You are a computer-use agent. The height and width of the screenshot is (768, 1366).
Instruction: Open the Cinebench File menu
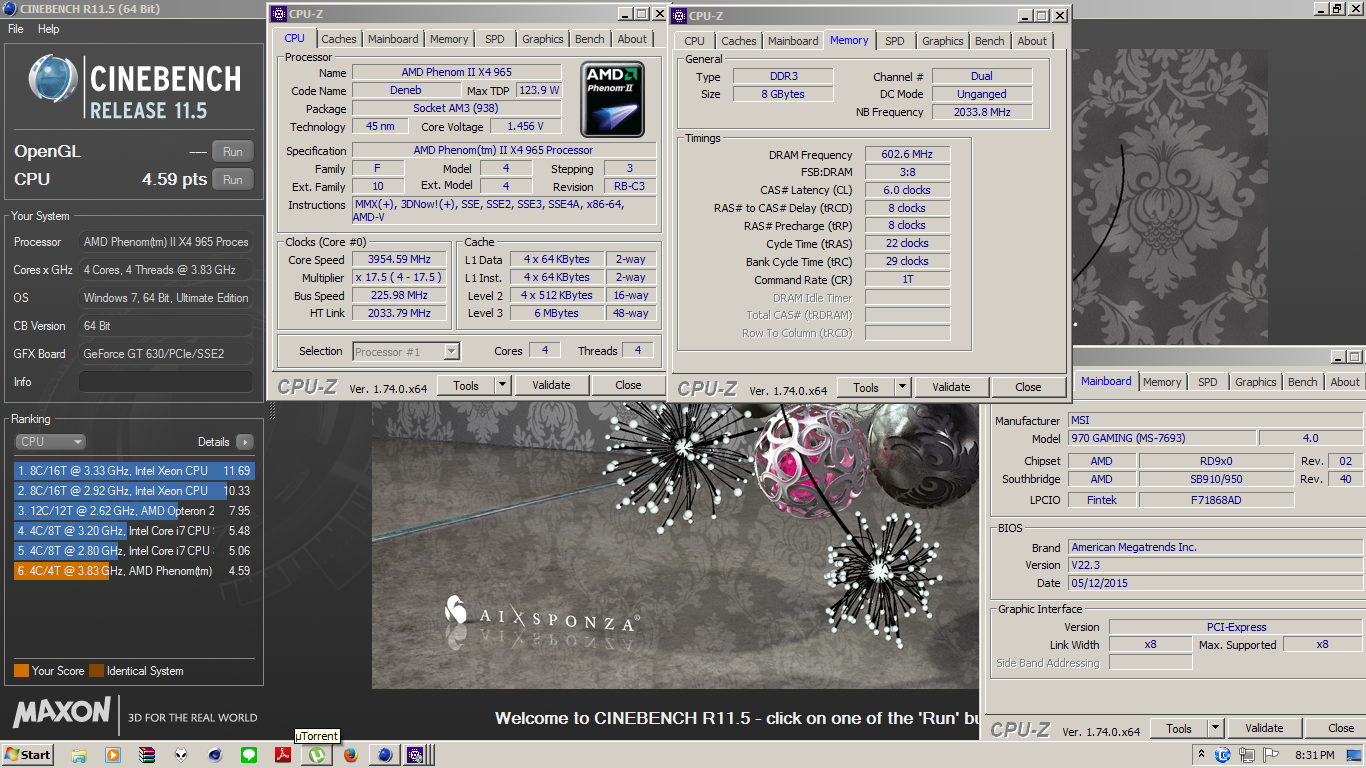tap(16, 29)
